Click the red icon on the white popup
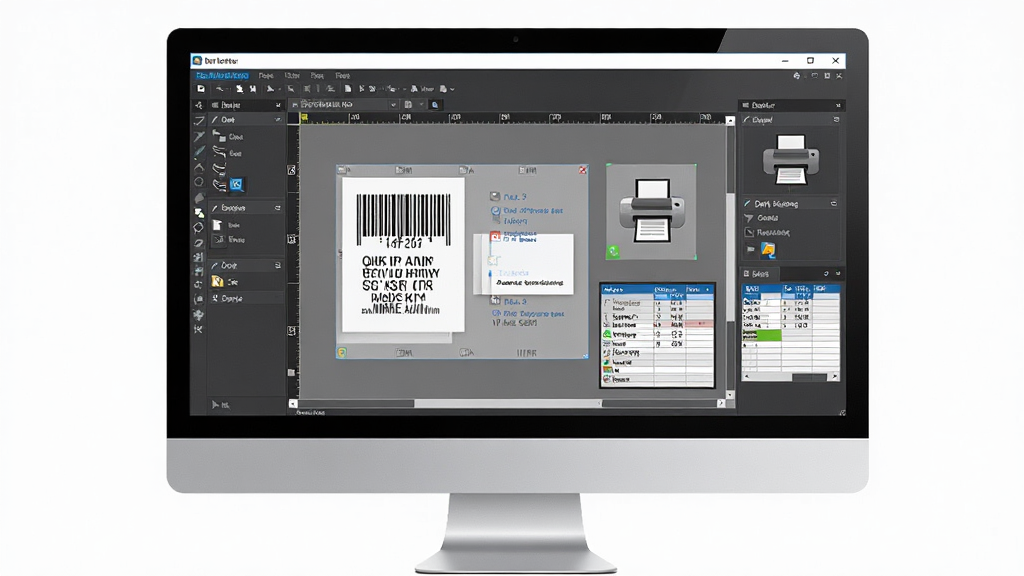The height and width of the screenshot is (576, 1024). [495, 236]
